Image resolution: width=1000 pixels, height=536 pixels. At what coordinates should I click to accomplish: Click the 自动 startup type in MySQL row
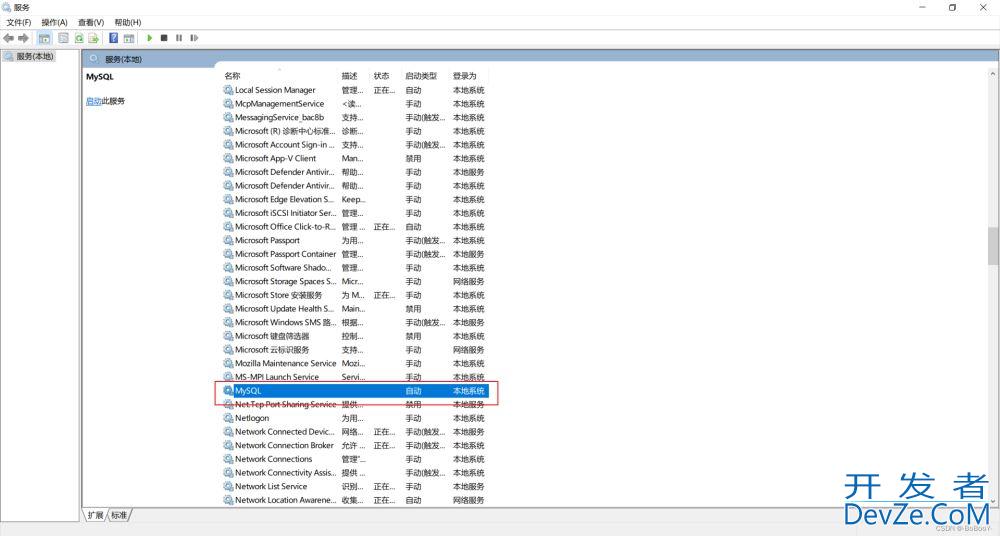tap(413, 391)
